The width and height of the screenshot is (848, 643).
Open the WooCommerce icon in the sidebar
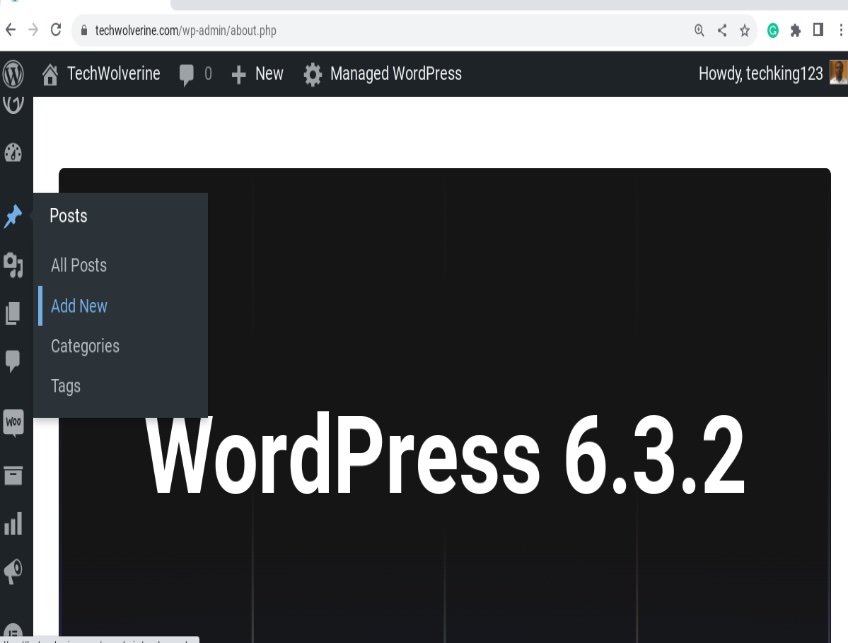point(14,422)
